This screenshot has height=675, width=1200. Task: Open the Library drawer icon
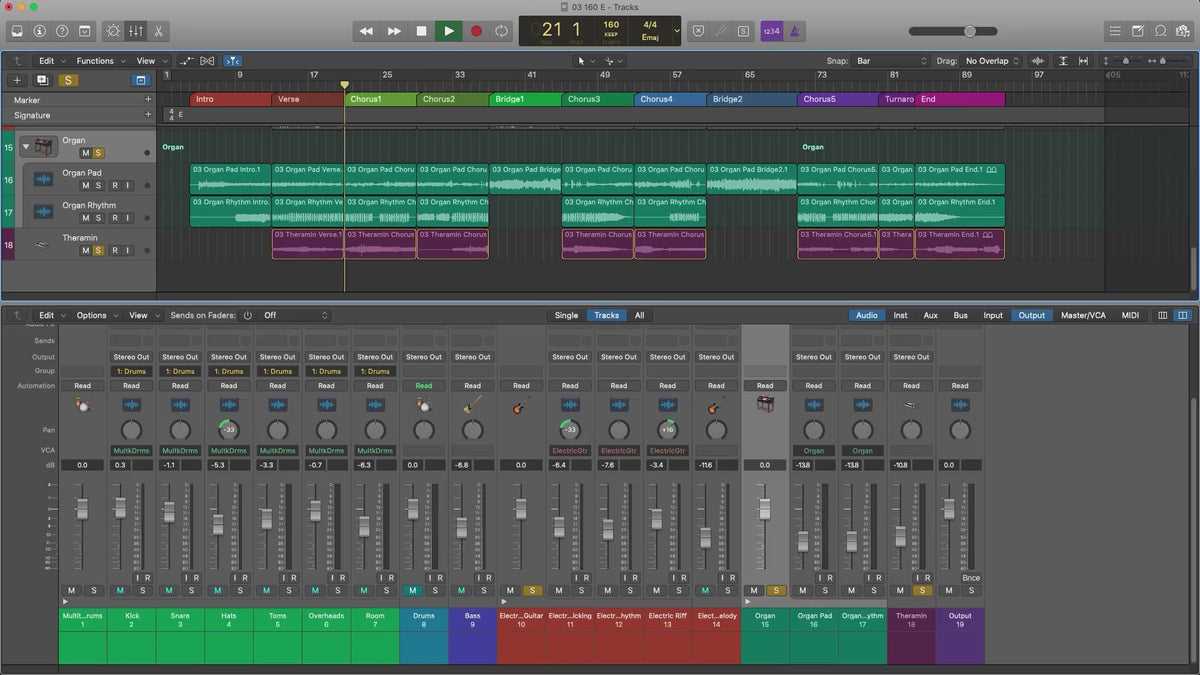tap(17, 31)
